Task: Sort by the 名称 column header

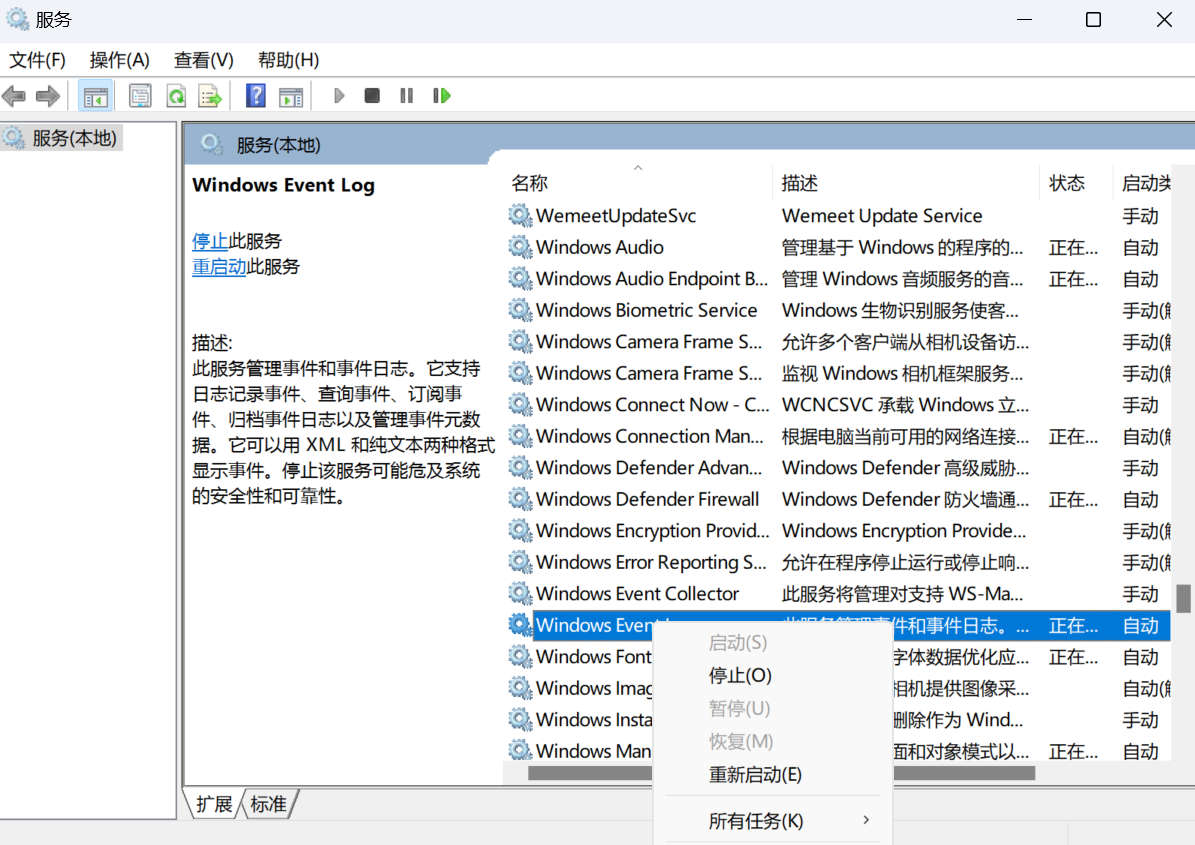Action: [x=530, y=183]
